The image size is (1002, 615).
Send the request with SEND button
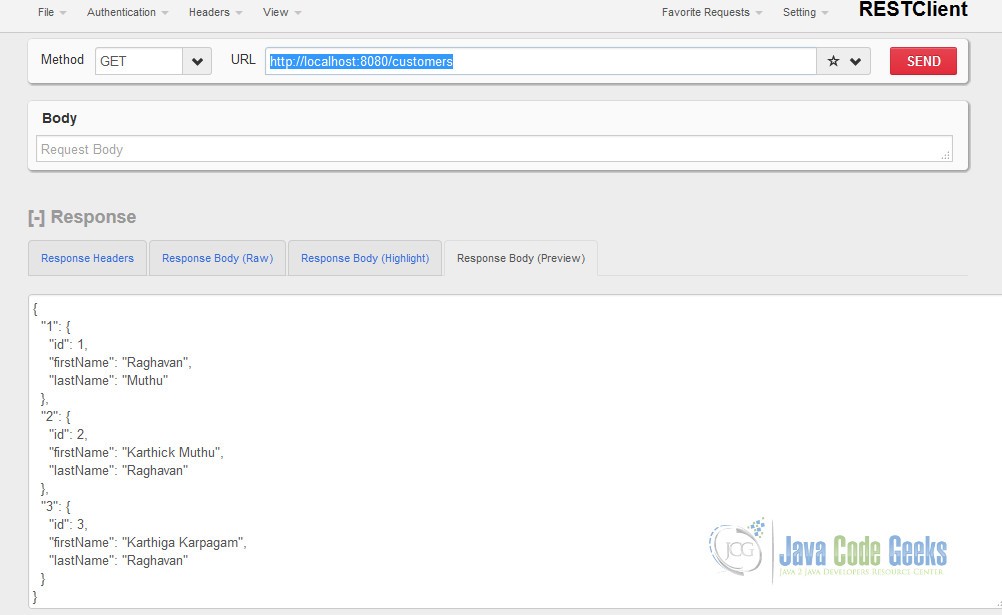point(923,61)
